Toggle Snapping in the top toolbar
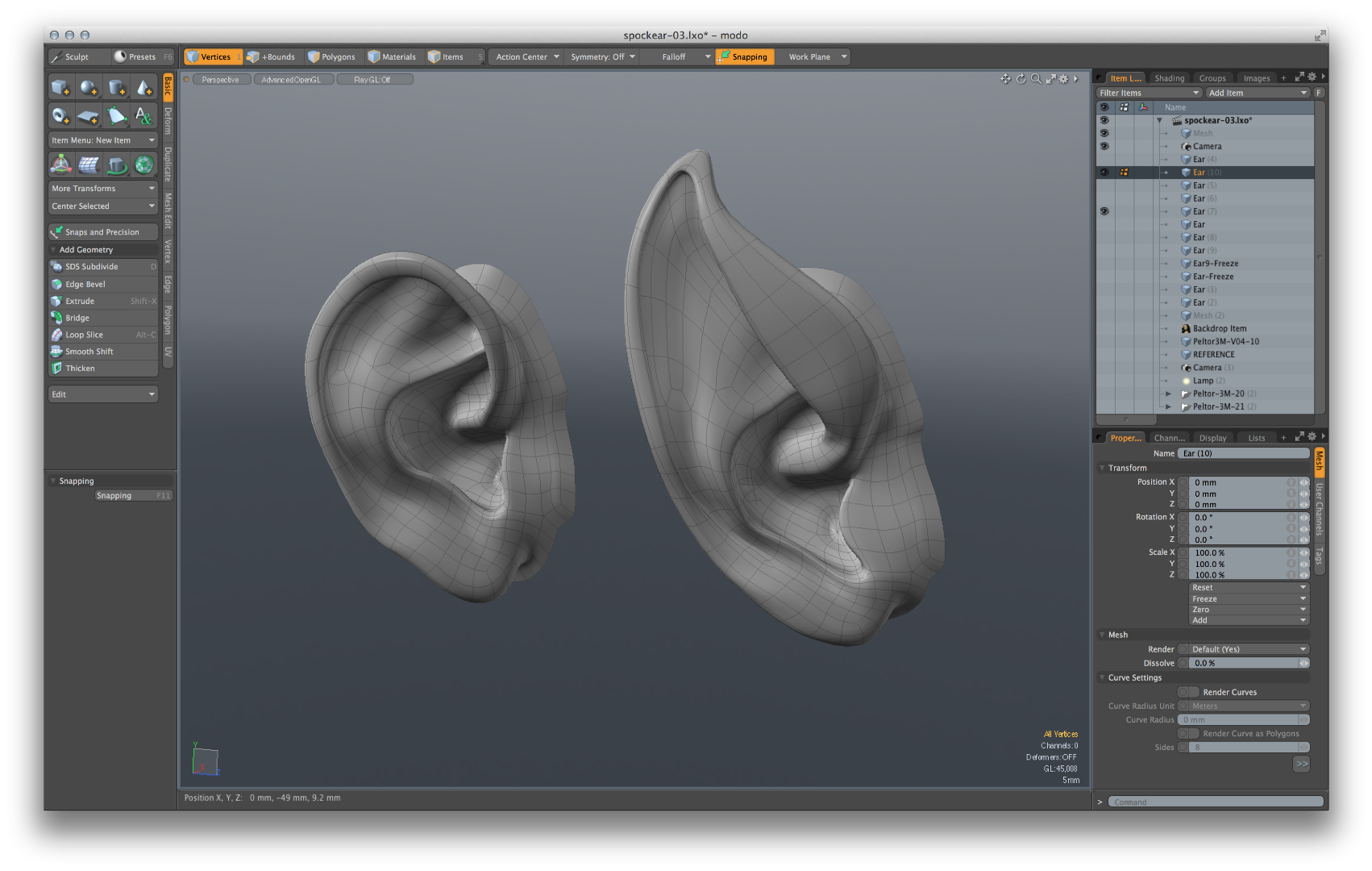This screenshot has width=1372, height=871. [x=744, y=57]
